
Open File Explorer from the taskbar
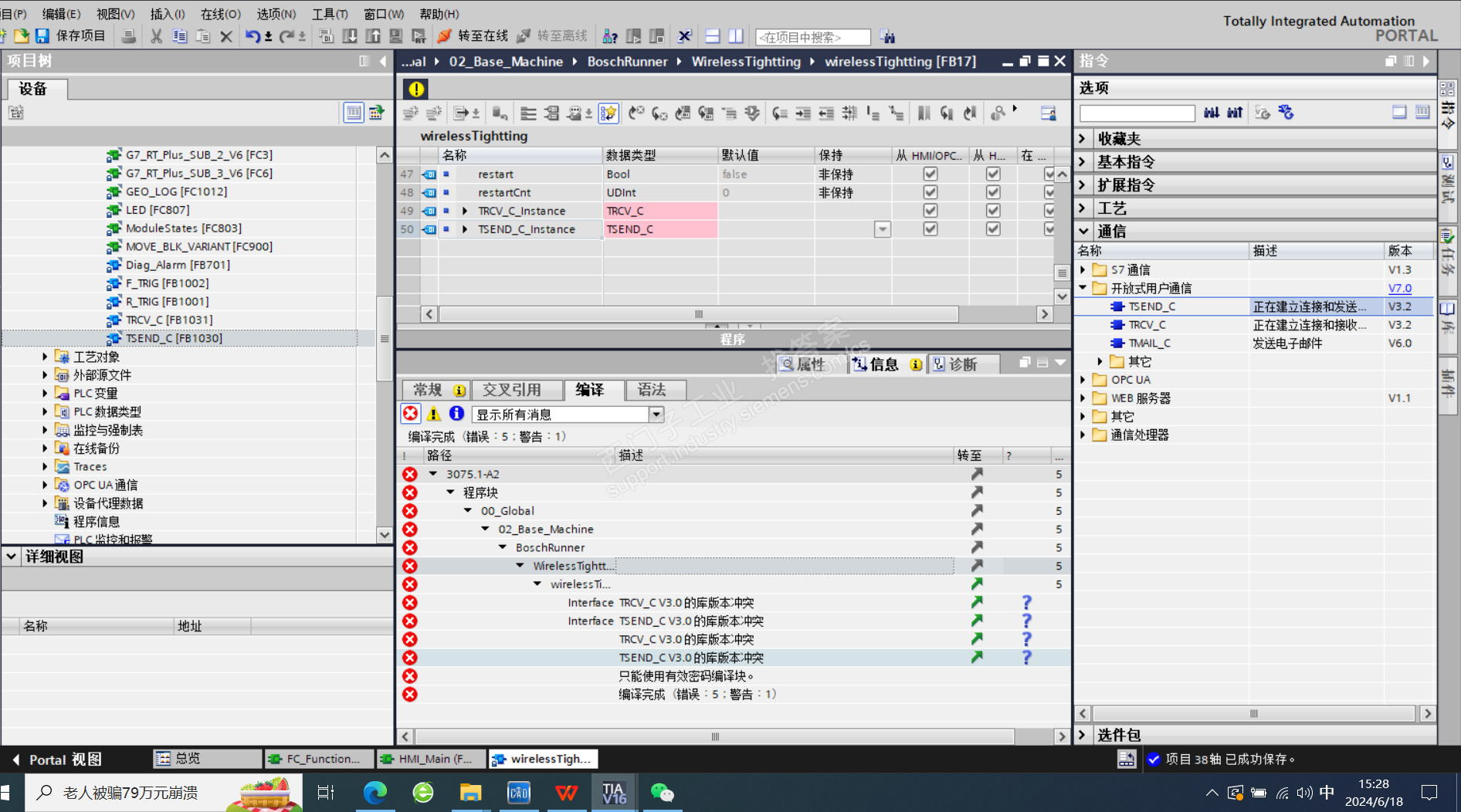(x=470, y=793)
